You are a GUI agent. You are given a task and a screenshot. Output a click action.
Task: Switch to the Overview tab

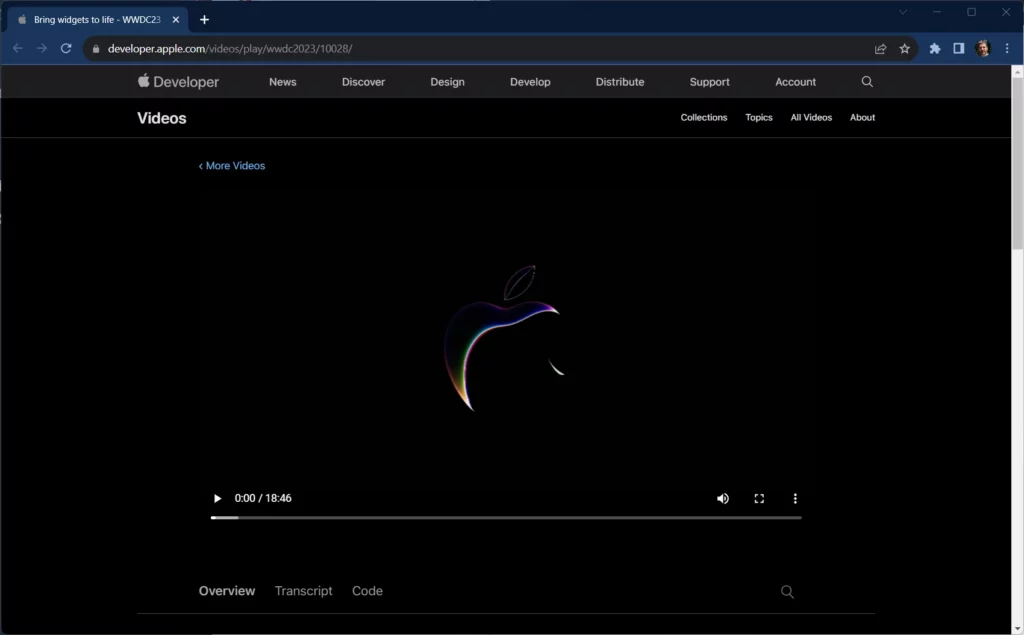click(227, 591)
